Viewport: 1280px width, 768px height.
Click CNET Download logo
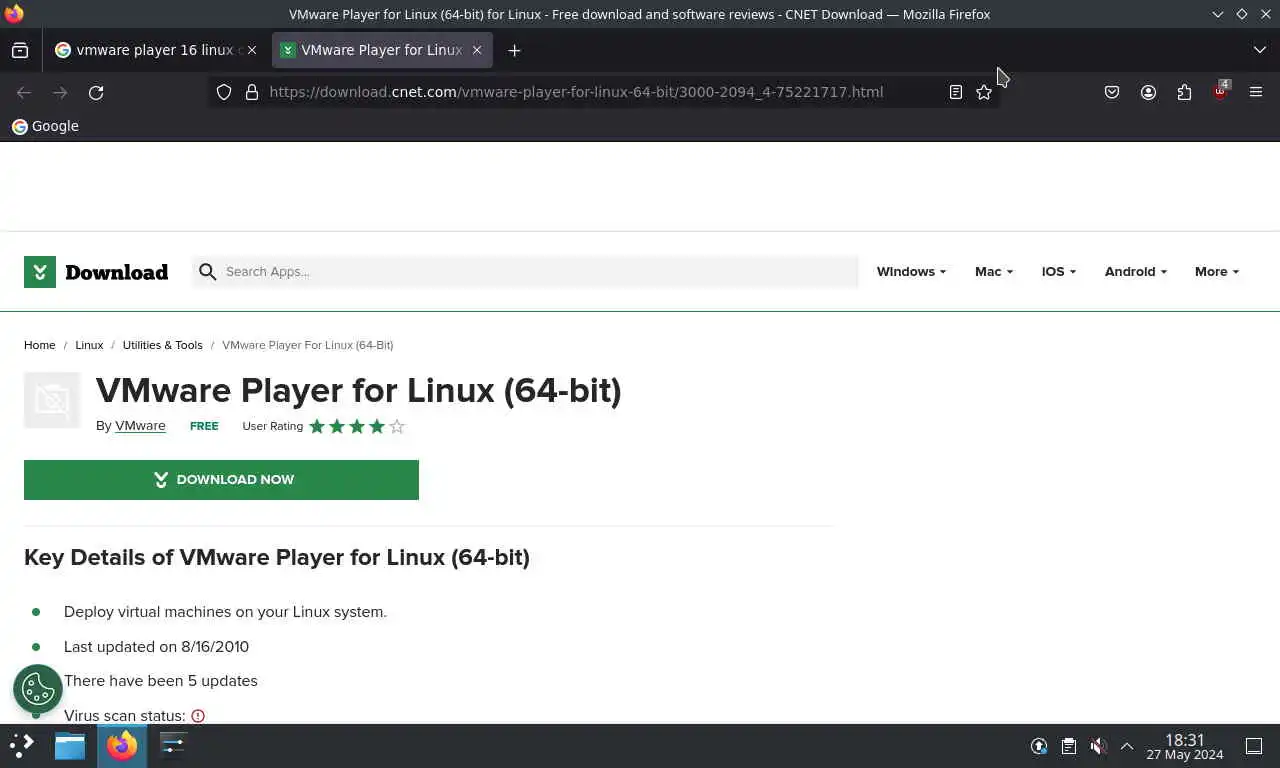click(96, 272)
